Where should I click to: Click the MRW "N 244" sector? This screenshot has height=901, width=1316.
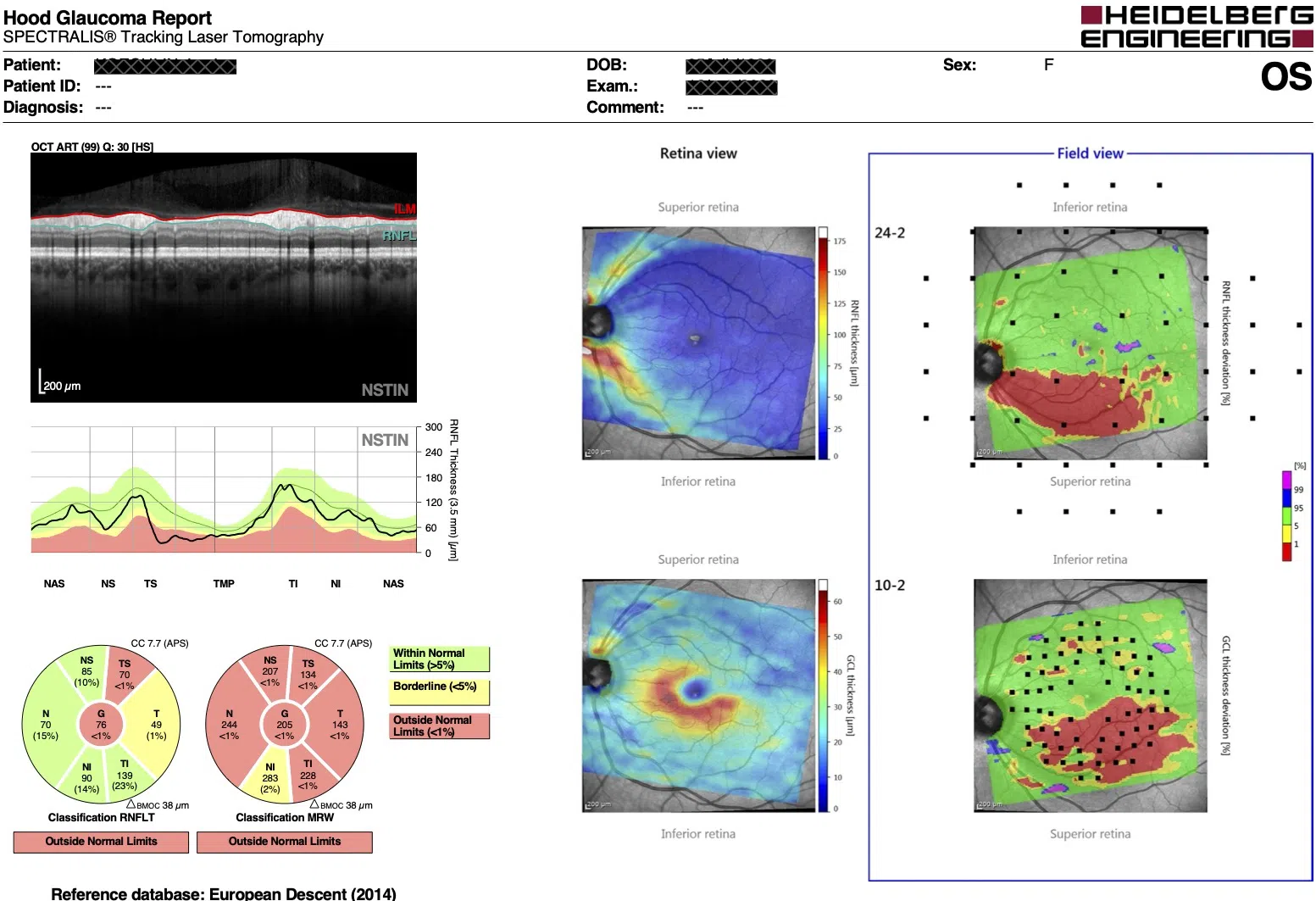pos(230,725)
